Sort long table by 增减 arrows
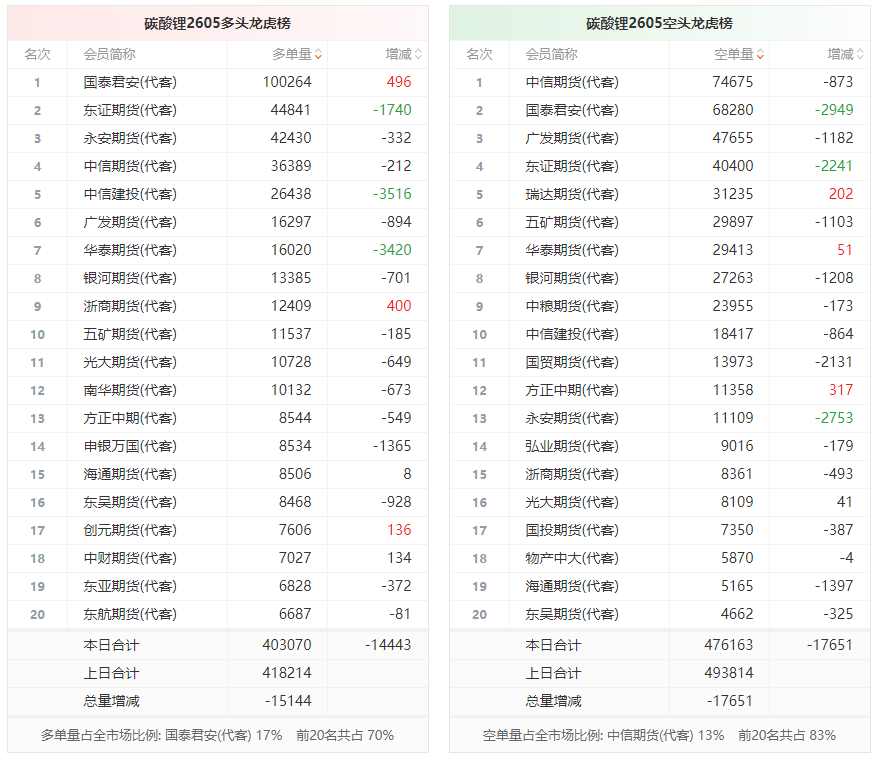Screen dimensions: 878x760 (418, 54)
